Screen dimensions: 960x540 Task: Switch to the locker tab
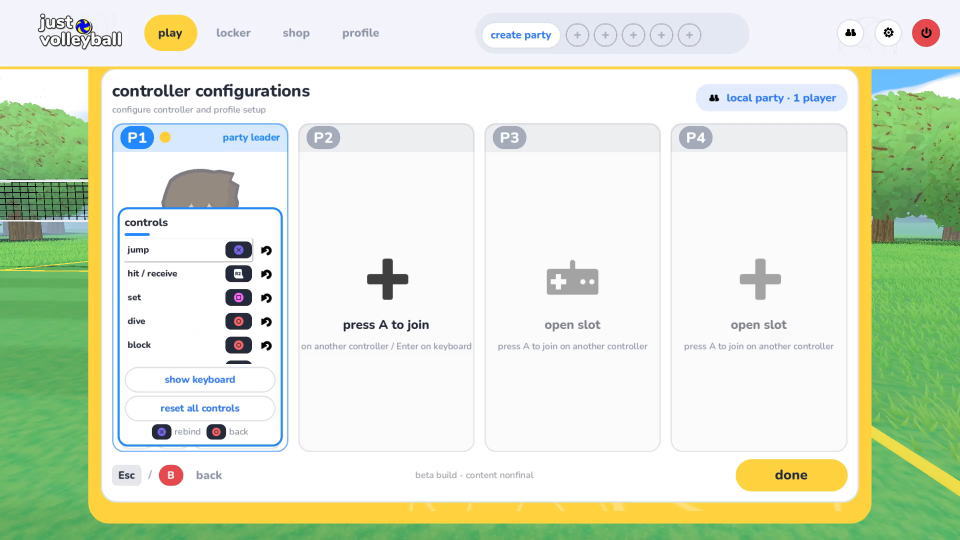point(233,33)
